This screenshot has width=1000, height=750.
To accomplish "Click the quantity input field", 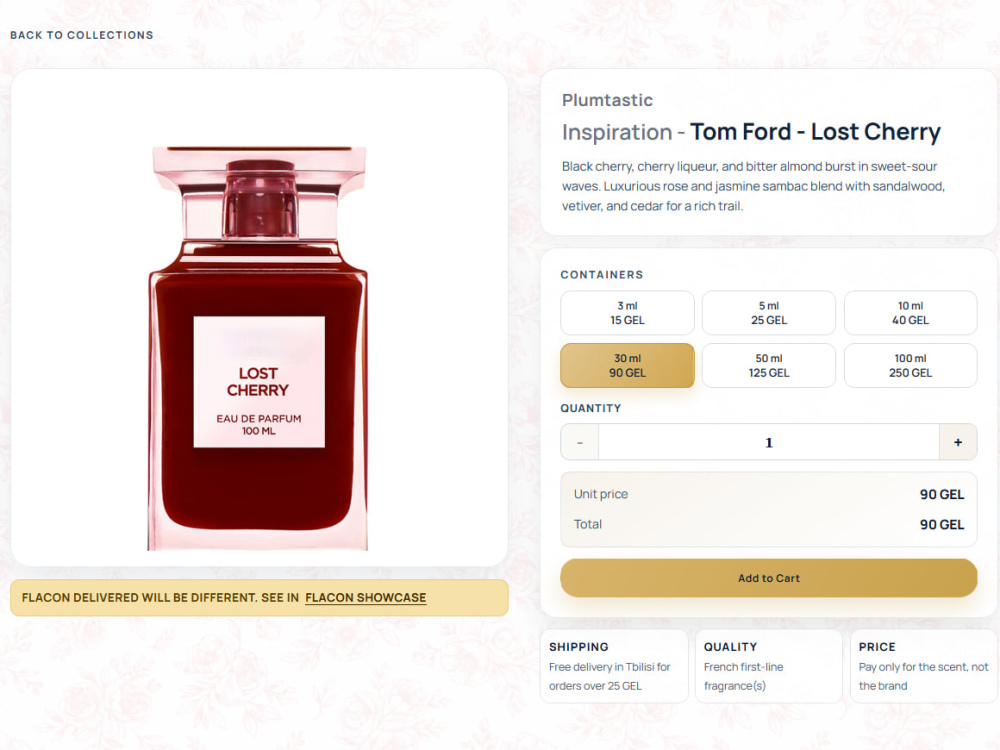I will coord(768,442).
